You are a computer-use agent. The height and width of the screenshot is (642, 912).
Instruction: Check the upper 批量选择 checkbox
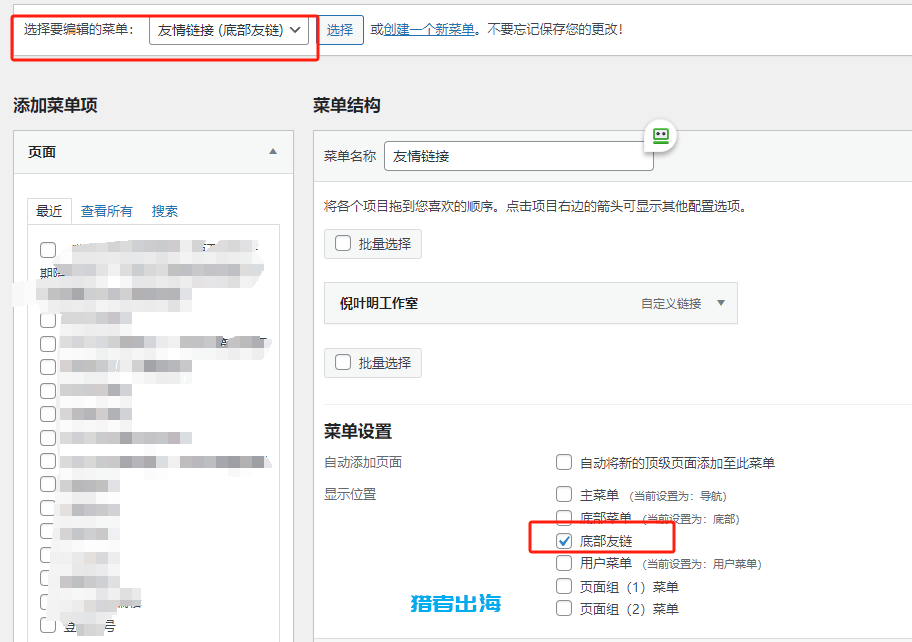coord(342,243)
